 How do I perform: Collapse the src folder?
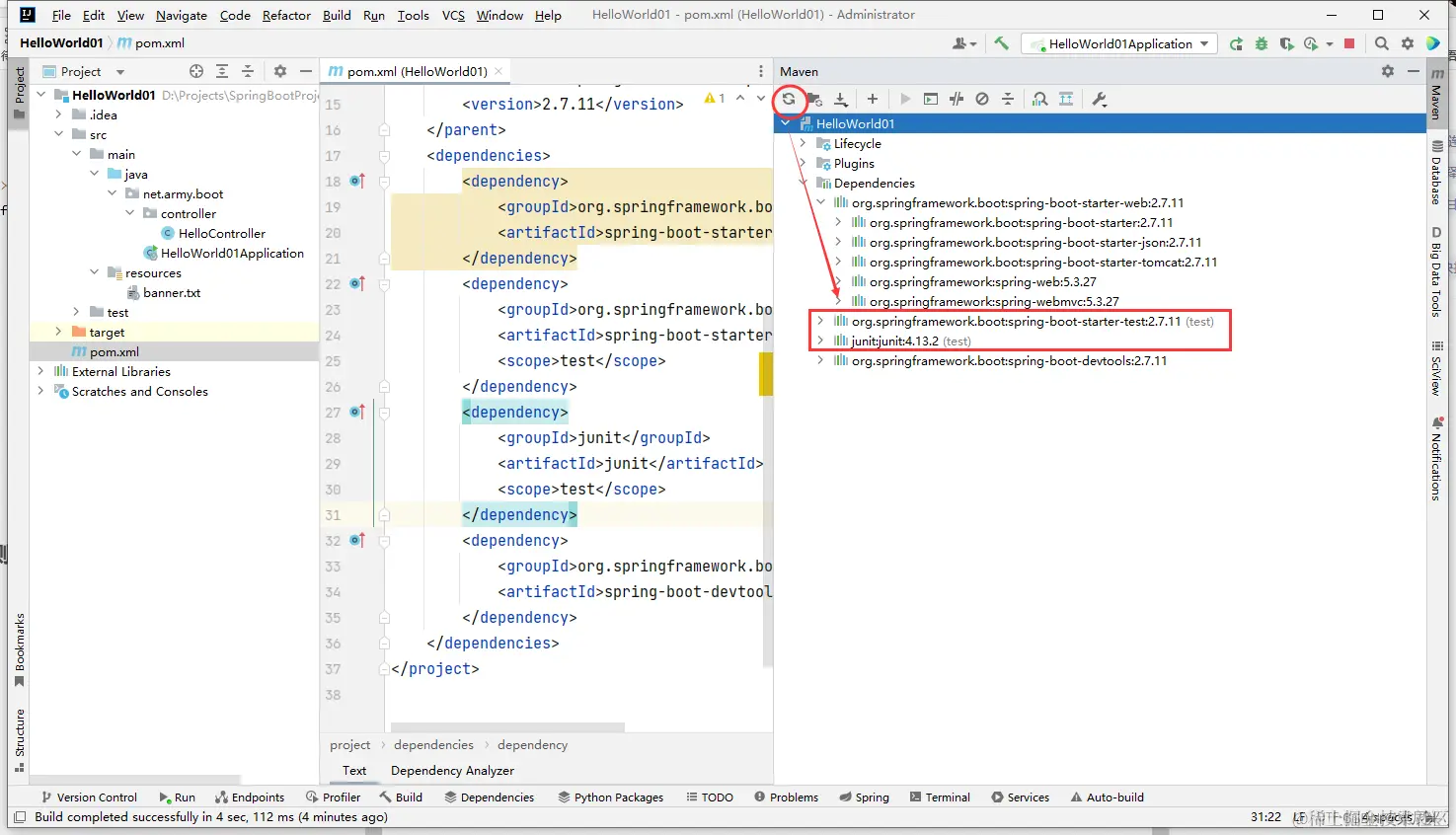point(58,134)
